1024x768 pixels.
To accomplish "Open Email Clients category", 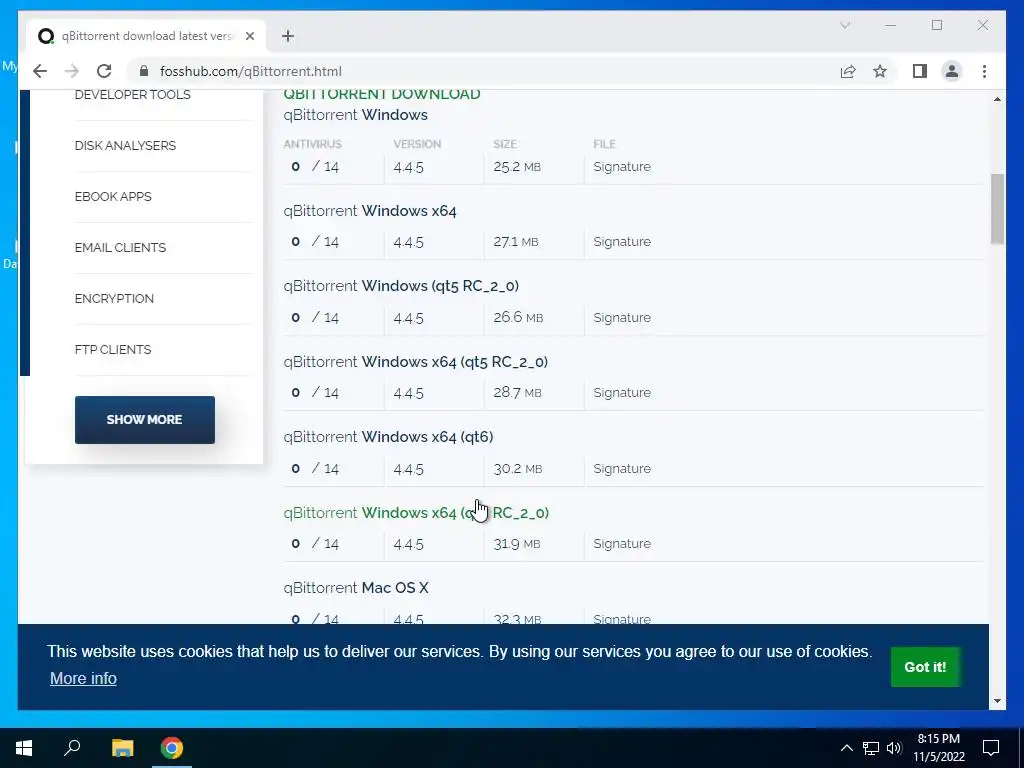I will coord(120,248).
